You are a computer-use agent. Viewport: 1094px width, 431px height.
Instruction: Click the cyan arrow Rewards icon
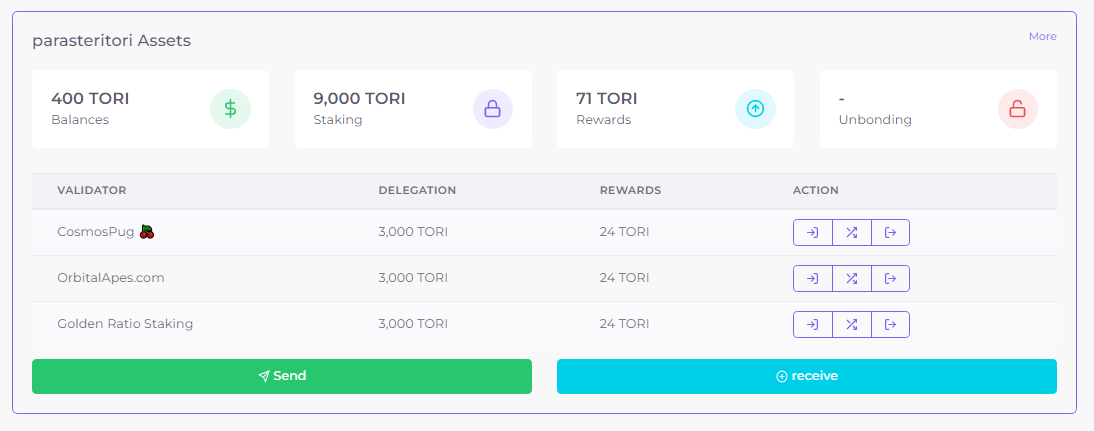[x=756, y=109]
